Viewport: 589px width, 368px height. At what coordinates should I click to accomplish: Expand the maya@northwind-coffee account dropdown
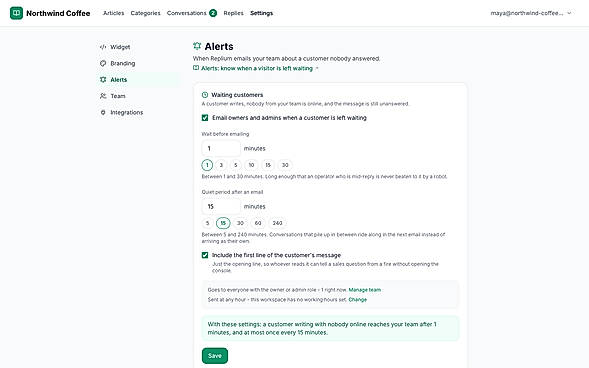click(x=531, y=13)
